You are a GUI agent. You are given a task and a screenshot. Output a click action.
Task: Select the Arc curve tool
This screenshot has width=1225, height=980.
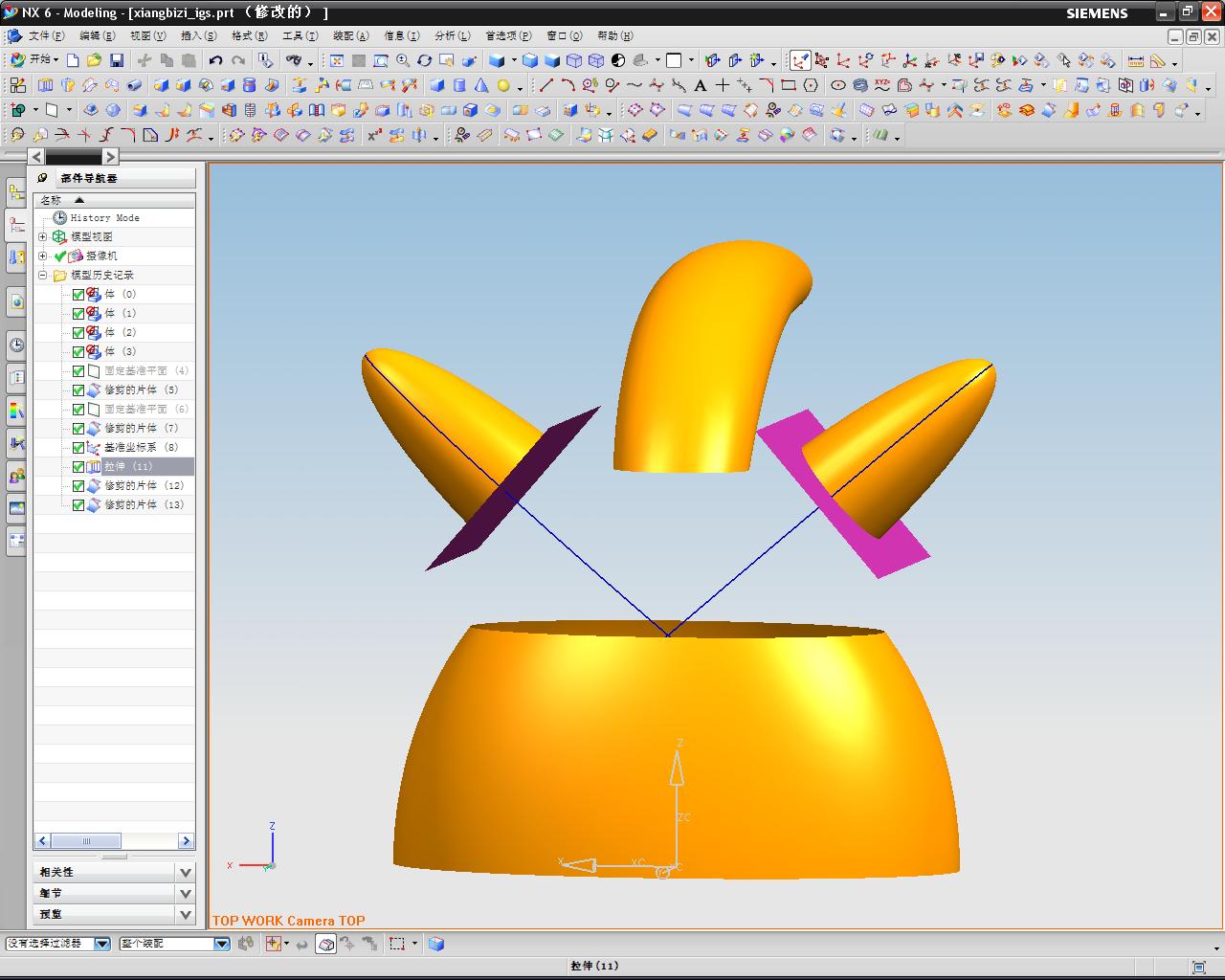coord(568,85)
